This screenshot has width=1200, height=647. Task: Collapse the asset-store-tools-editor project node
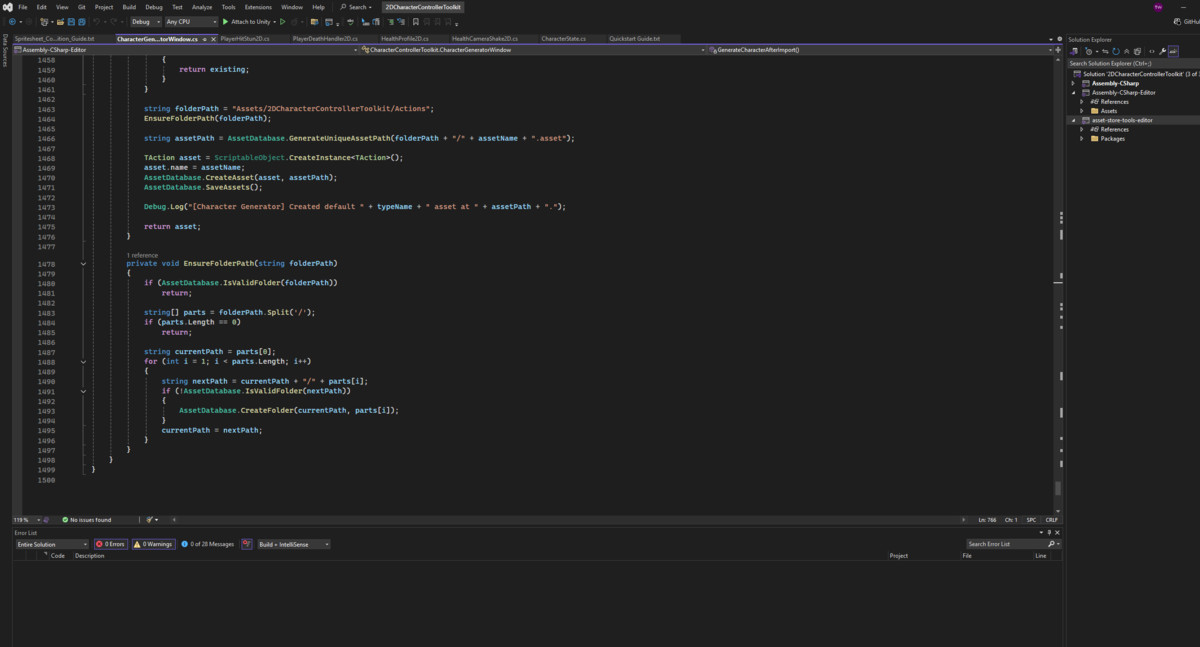1073,120
